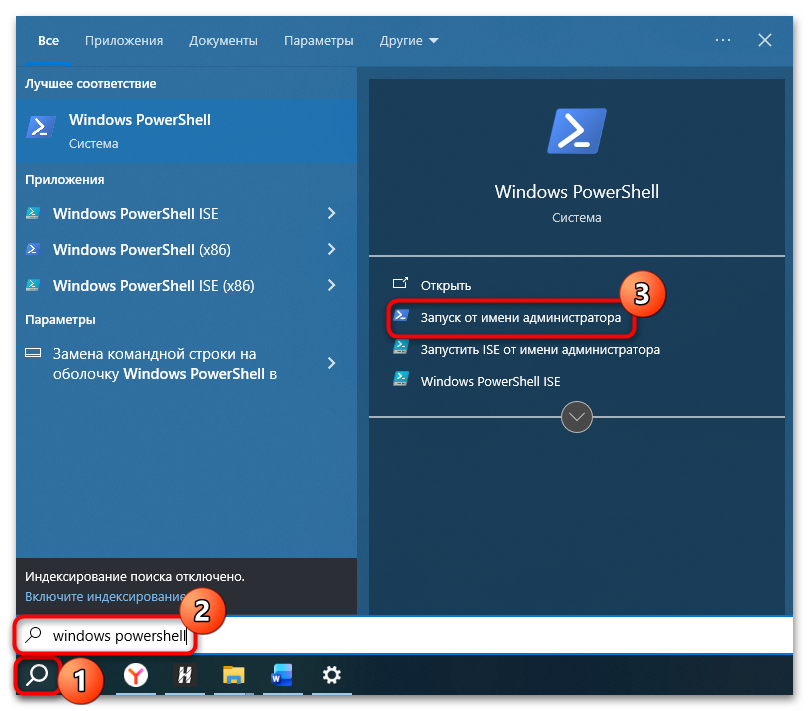
Task: Open 'Windows PowerShell ISE' from preview actions
Action: pos(491,381)
